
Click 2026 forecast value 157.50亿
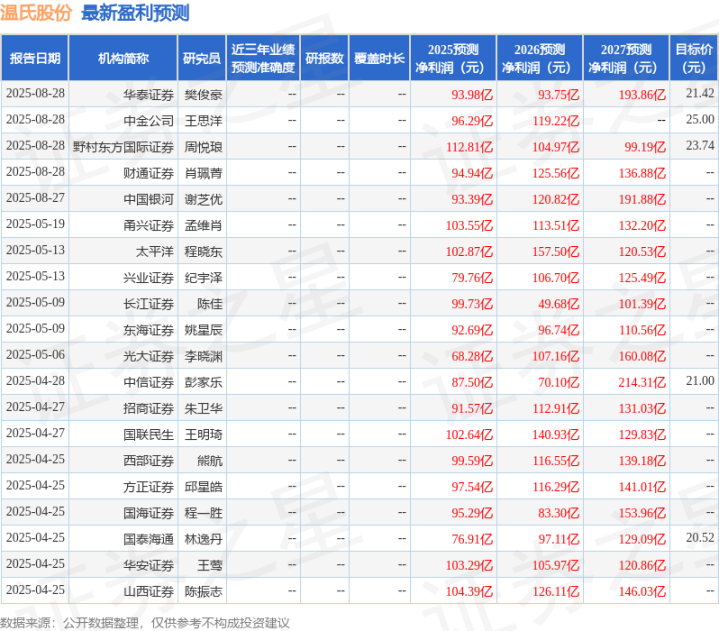555,252
